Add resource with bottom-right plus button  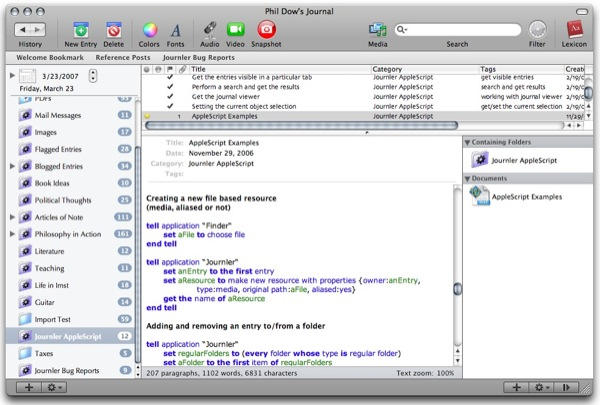pyautogui.click(x=516, y=387)
